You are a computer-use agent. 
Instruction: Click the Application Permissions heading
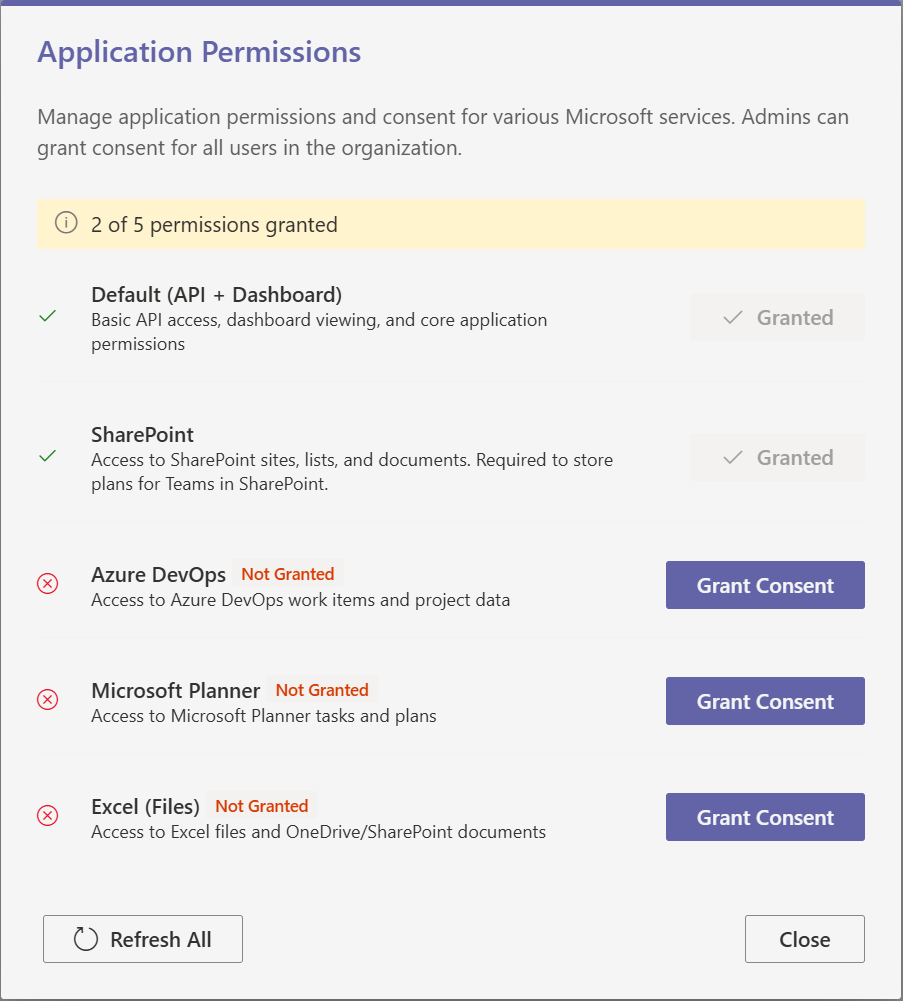199,52
